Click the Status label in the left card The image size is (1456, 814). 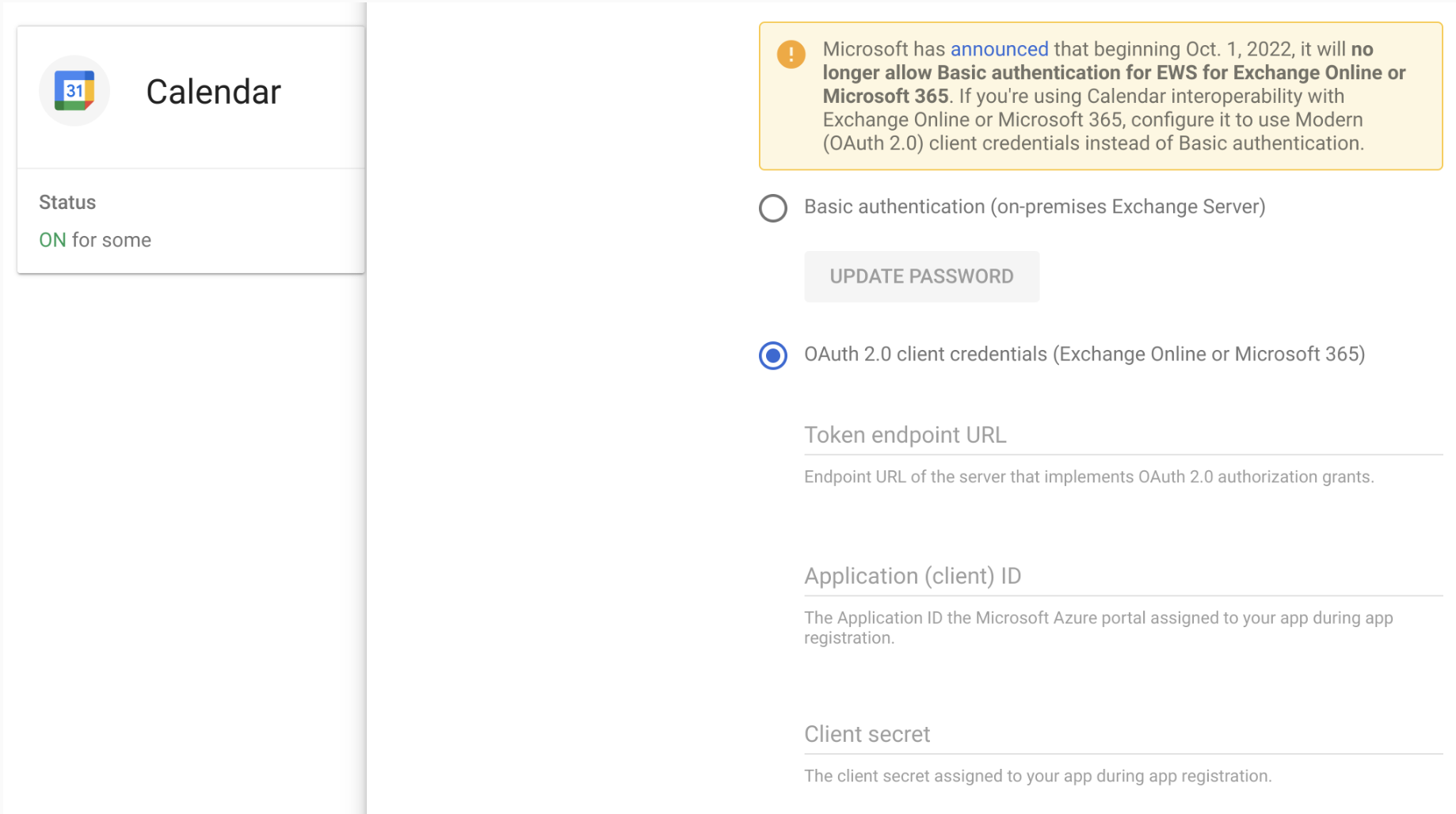point(67,202)
